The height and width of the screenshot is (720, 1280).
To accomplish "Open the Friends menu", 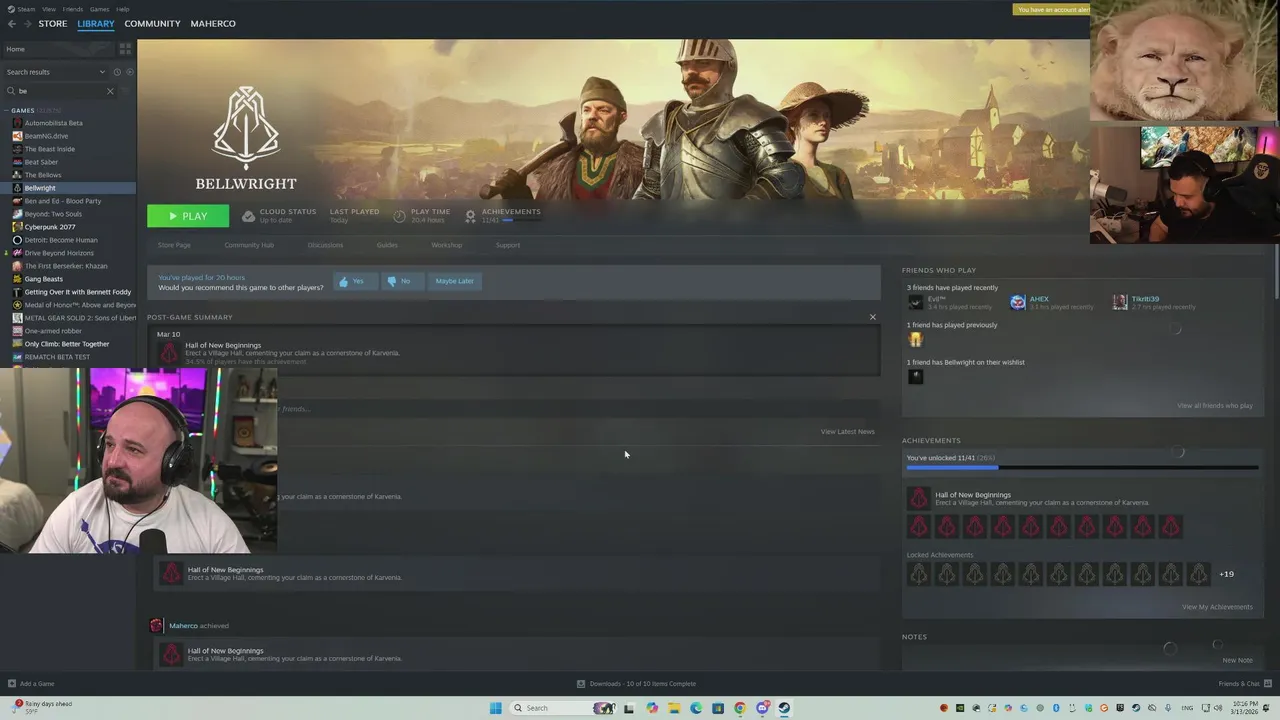I will (73, 9).
